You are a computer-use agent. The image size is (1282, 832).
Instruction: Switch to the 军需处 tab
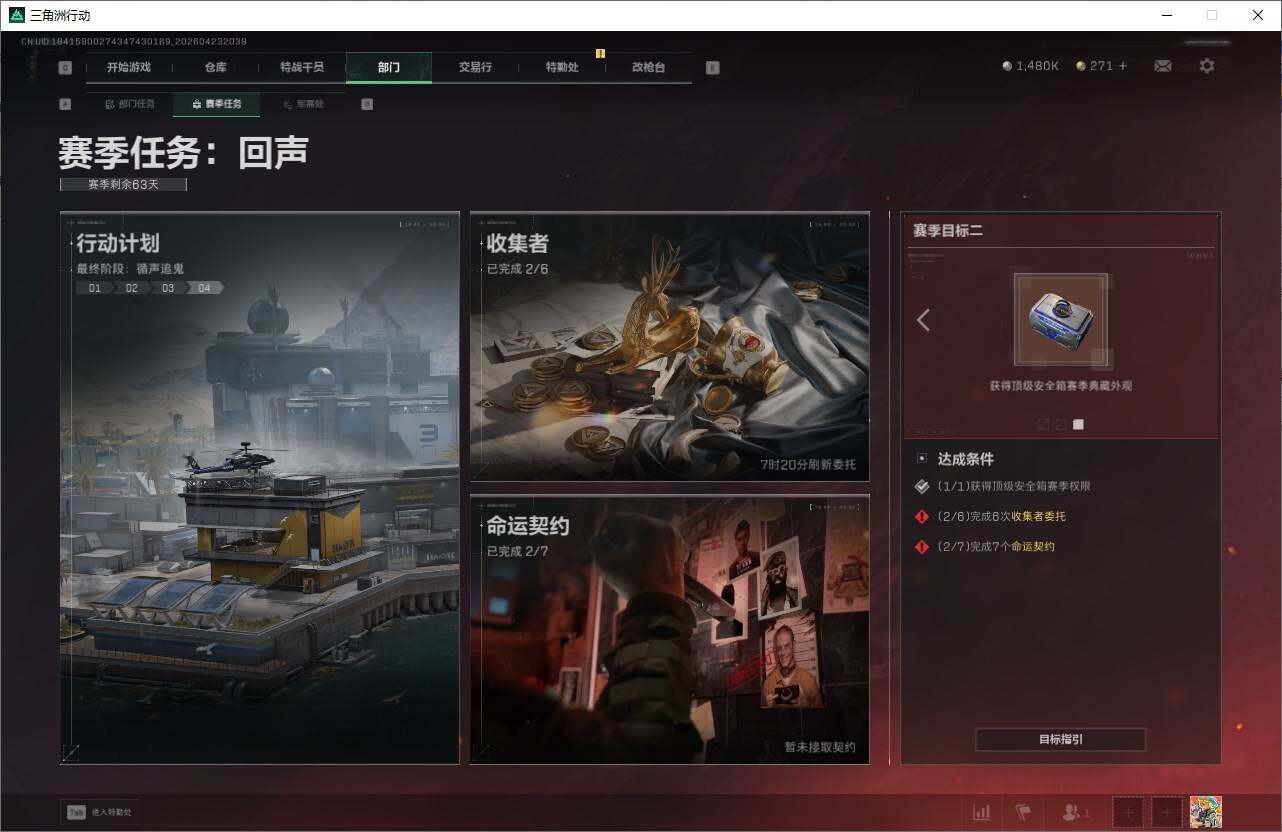click(x=305, y=103)
